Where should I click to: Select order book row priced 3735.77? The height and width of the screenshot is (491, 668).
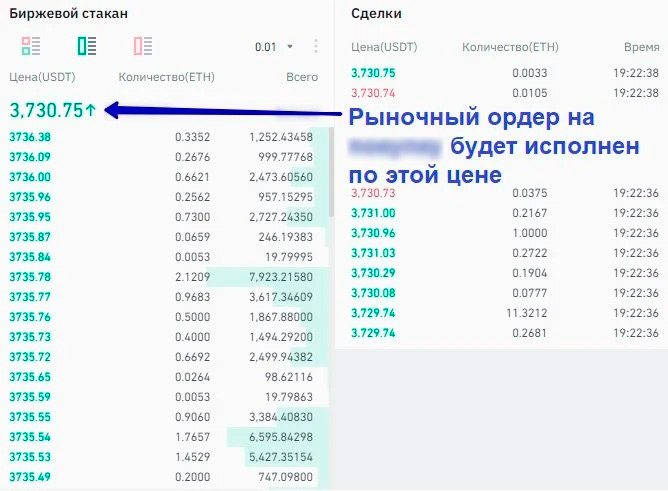click(164, 297)
